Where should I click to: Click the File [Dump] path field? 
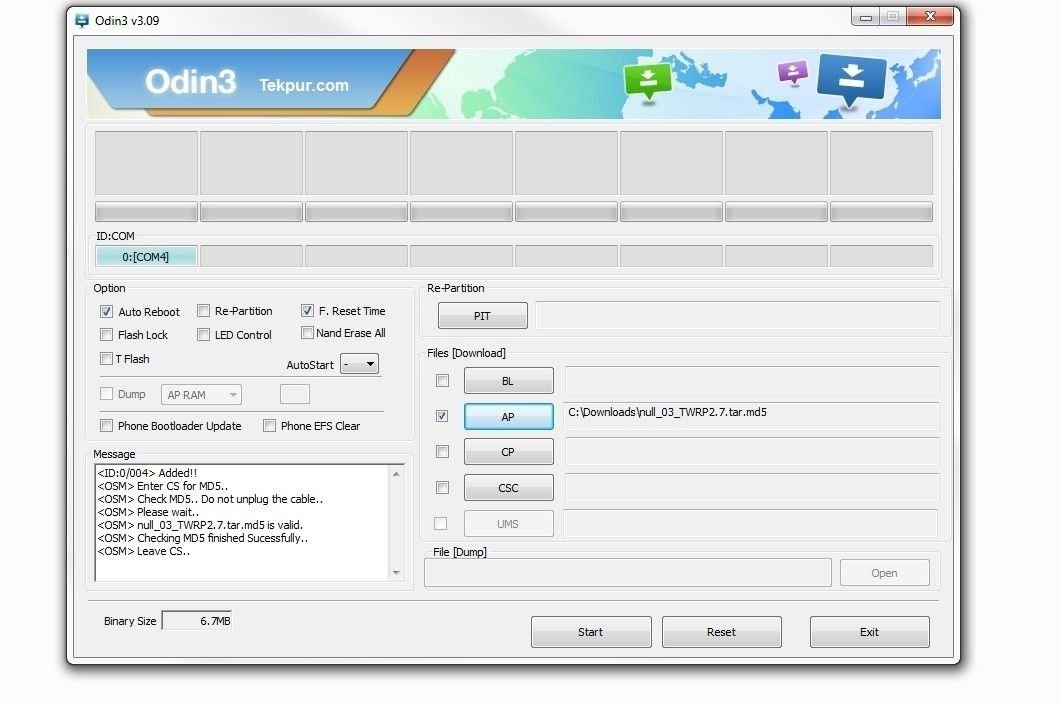pyautogui.click(x=628, y=573)
